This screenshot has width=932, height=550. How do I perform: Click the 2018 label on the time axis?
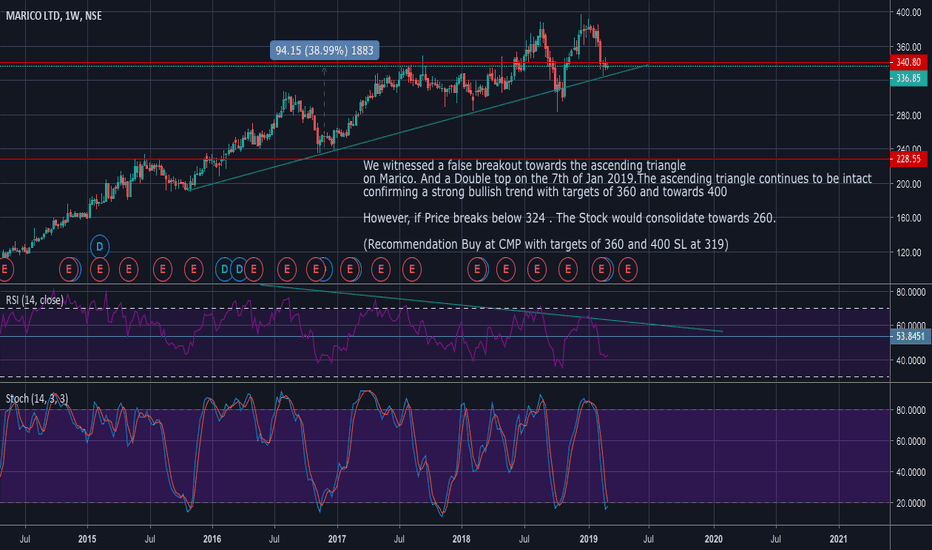461,539
